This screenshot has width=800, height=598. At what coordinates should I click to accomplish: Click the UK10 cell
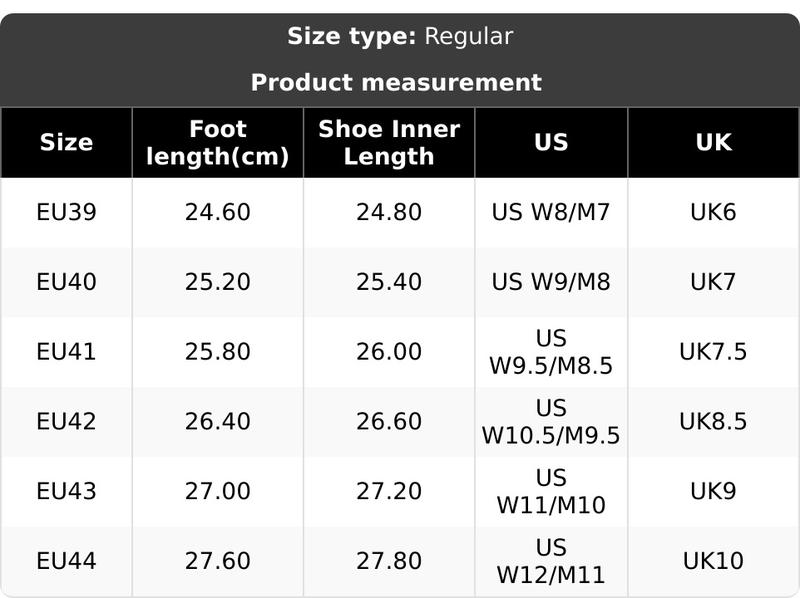713,562
